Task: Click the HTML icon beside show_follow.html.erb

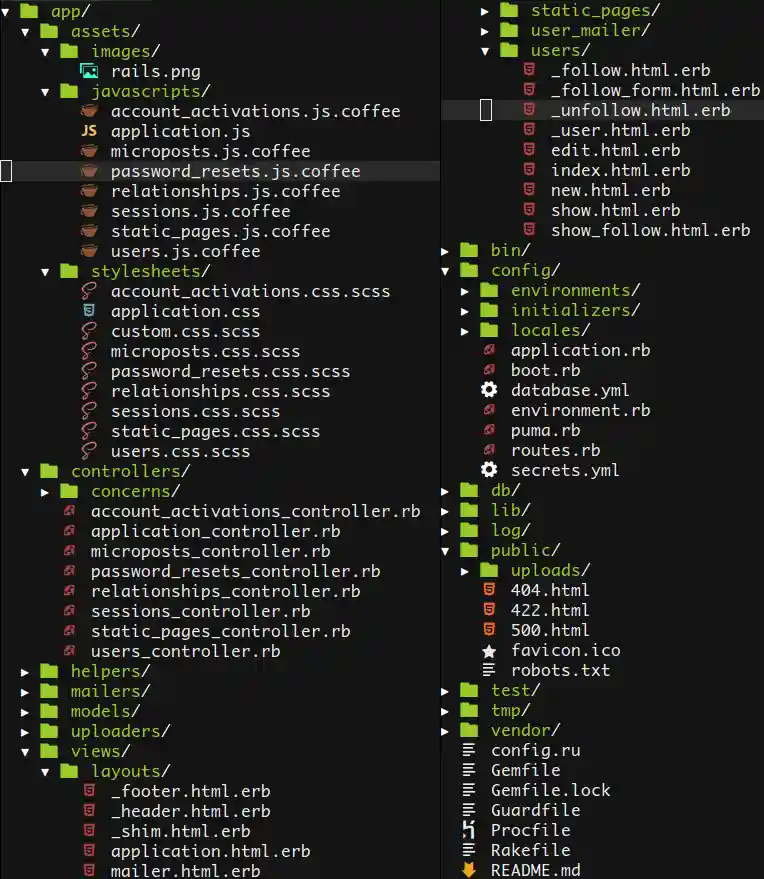Action: (x=529, y=229)
